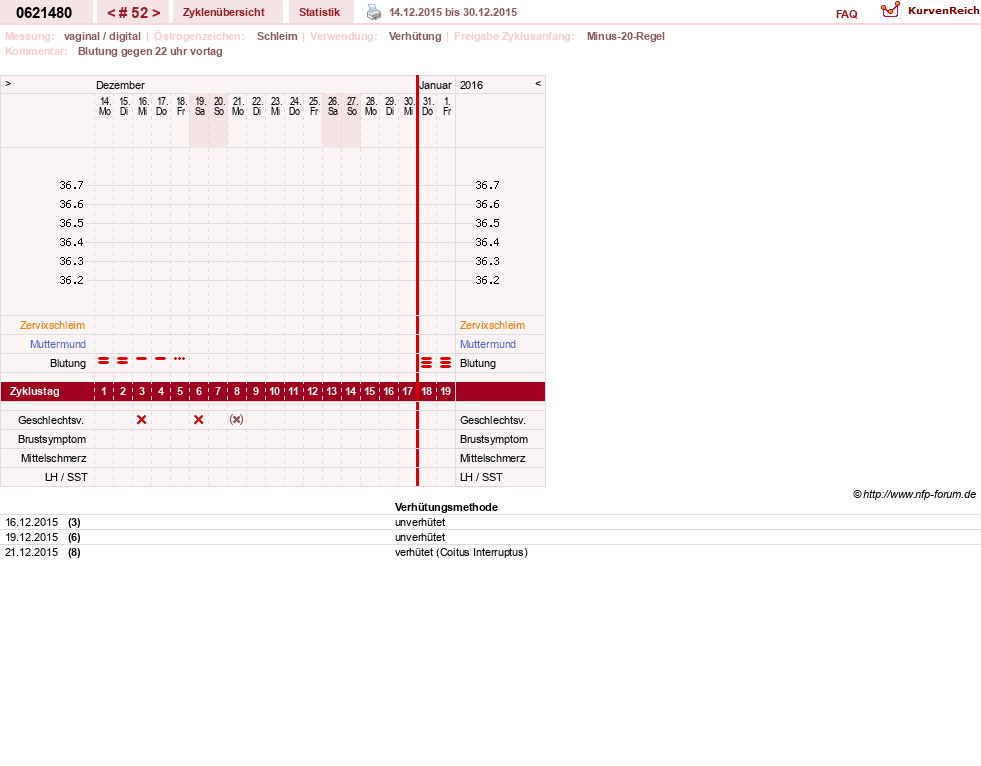The image size is (981, 766).
Task: Click the heavy bleeding marker on day 18
Action: pyautogui.click(x=427, y=363)
